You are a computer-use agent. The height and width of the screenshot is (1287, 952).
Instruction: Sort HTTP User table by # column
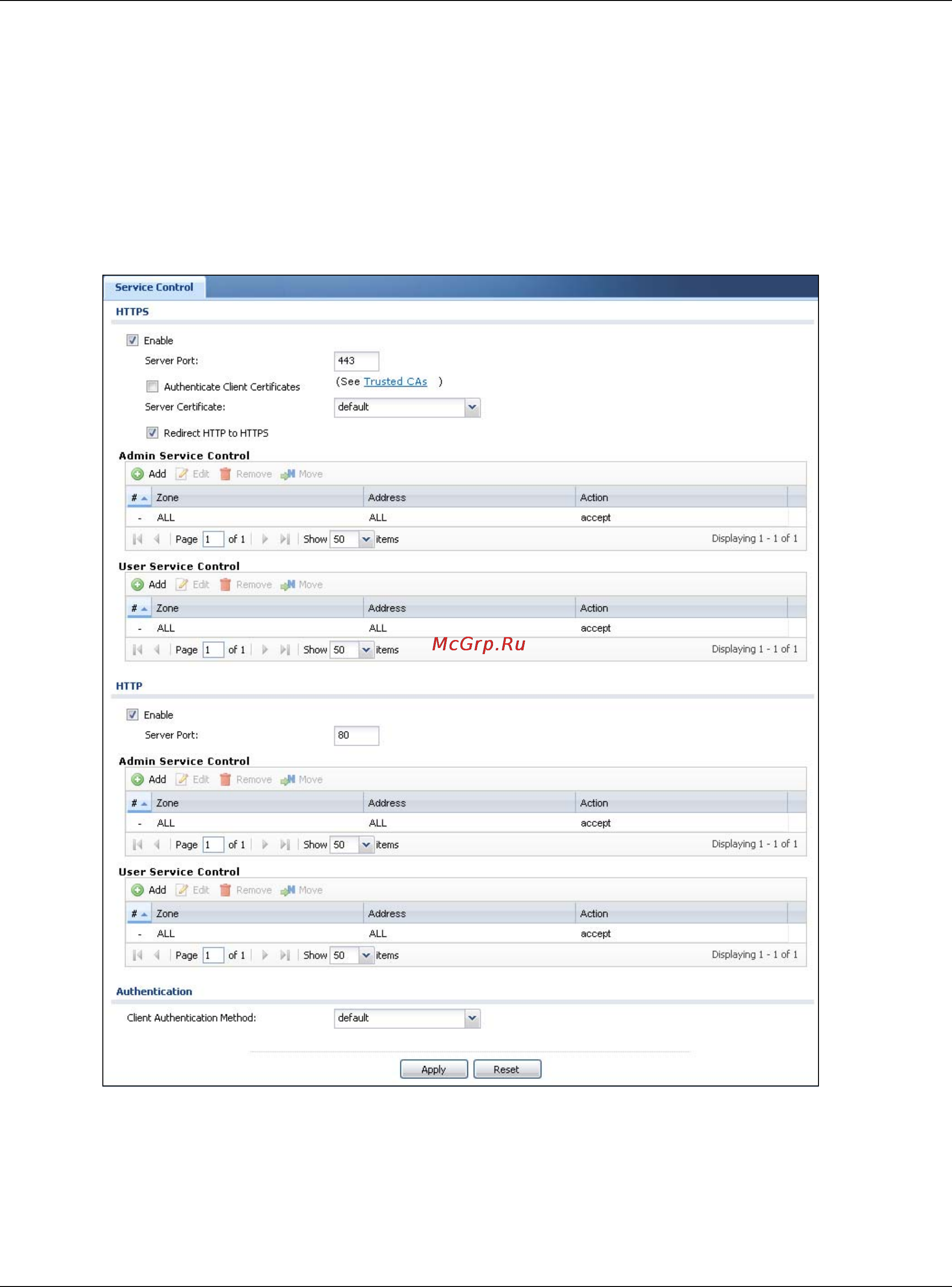pos(139,913)
